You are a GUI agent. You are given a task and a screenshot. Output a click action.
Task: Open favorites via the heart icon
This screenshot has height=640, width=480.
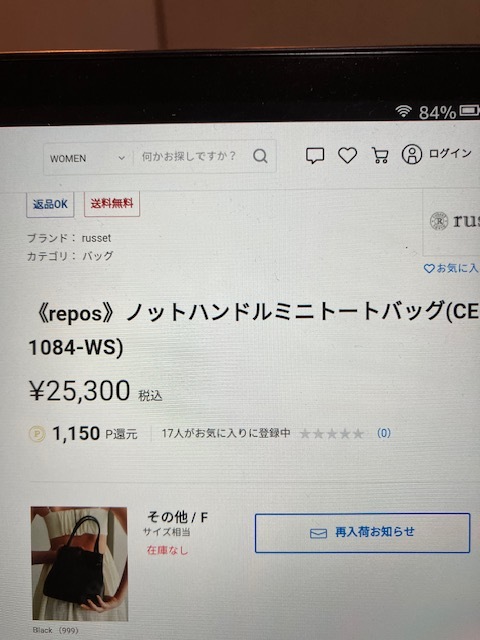(x=347, y=155)
